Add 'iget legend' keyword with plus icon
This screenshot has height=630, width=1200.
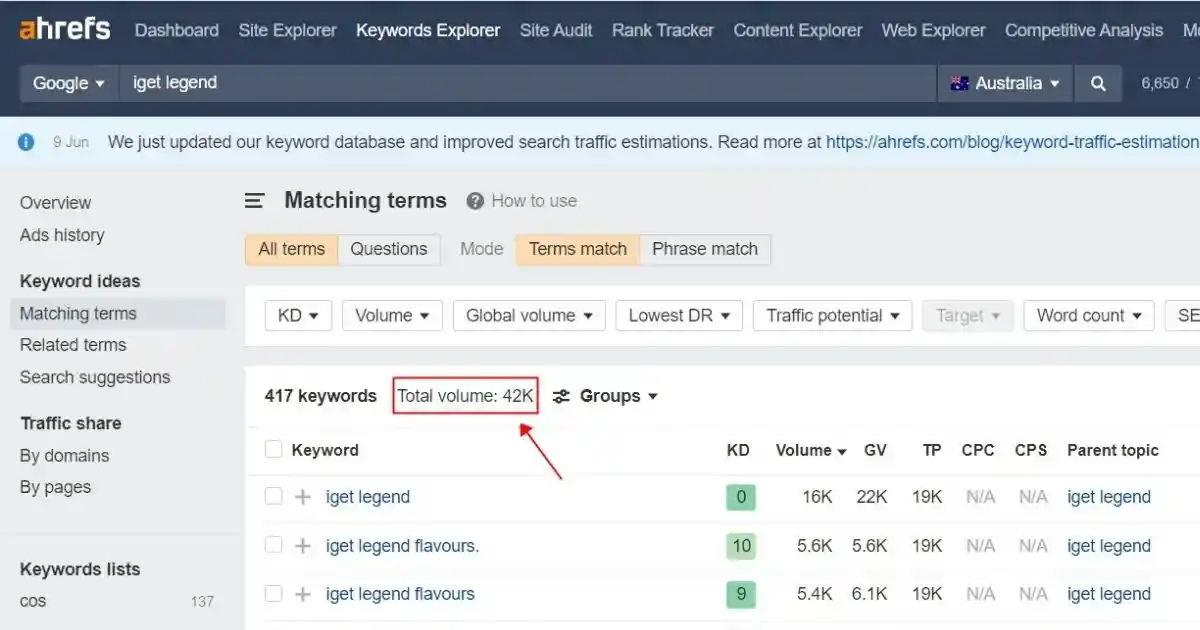tap(303, 497)
